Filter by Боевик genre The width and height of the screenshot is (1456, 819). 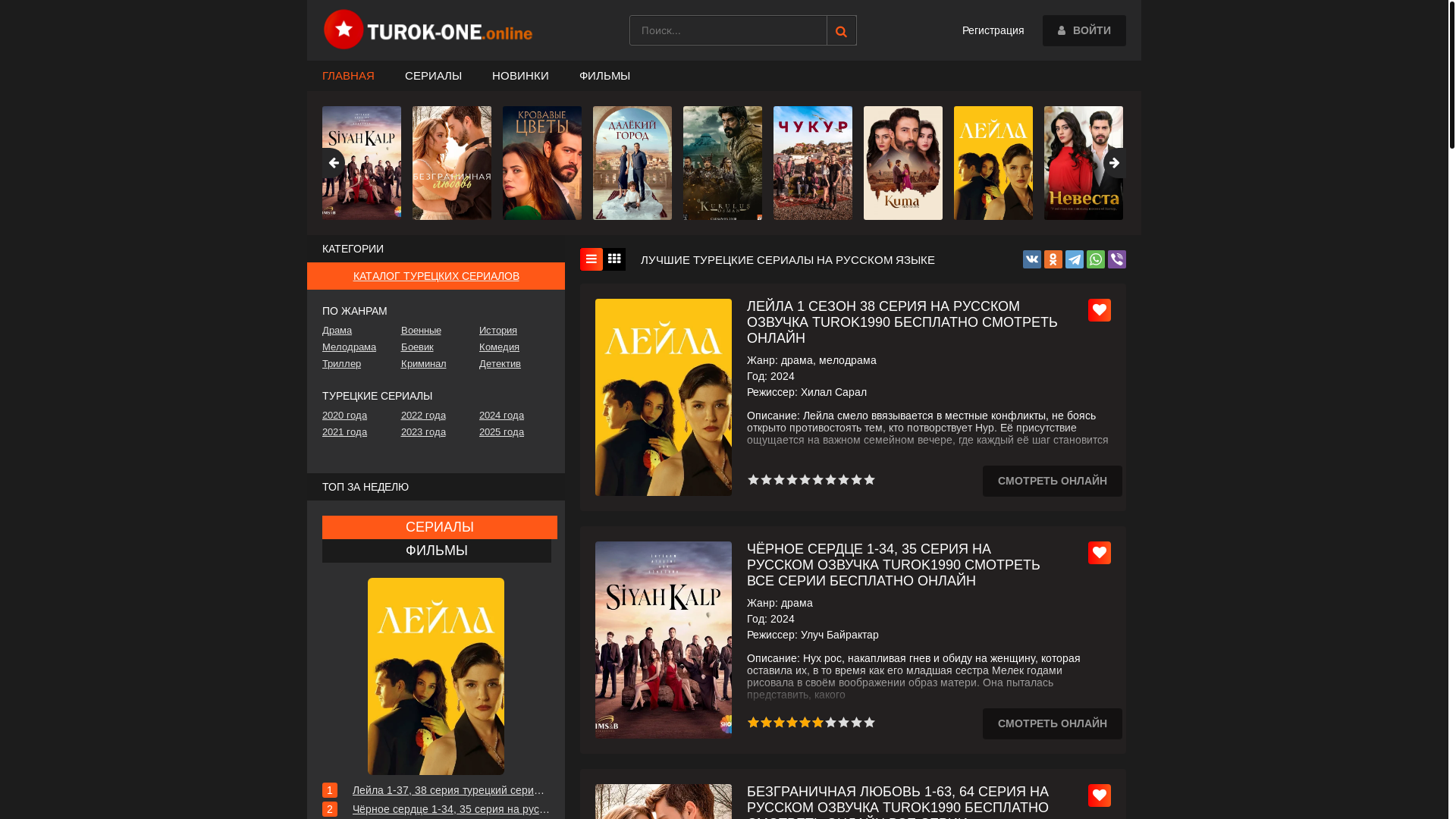[417, 347]
